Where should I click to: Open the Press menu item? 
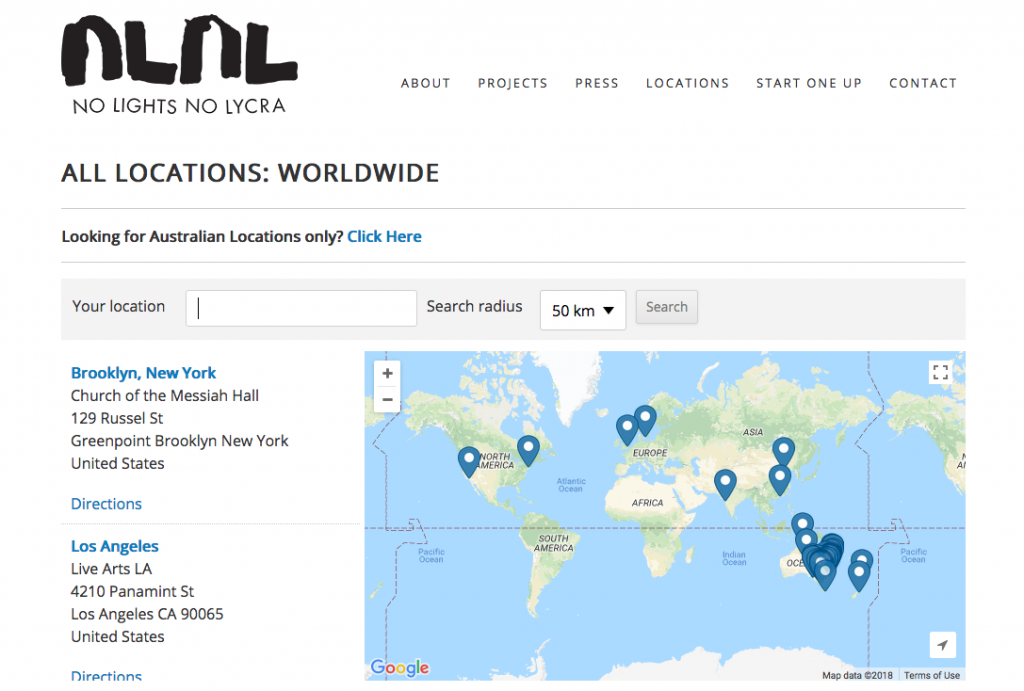click(x=597, y=84)
